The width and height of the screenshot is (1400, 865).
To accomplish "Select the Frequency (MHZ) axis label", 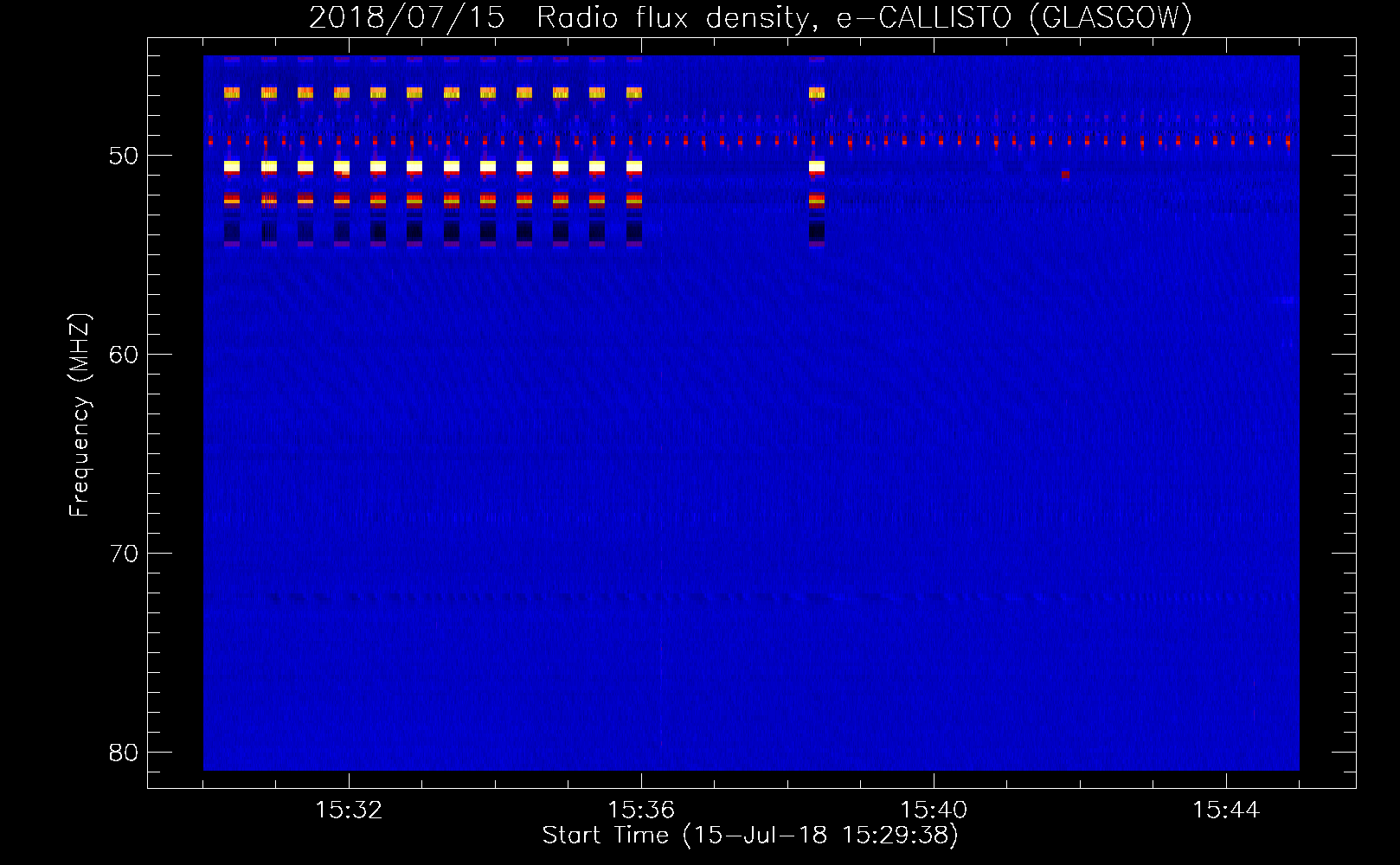I will coord(80,415).
